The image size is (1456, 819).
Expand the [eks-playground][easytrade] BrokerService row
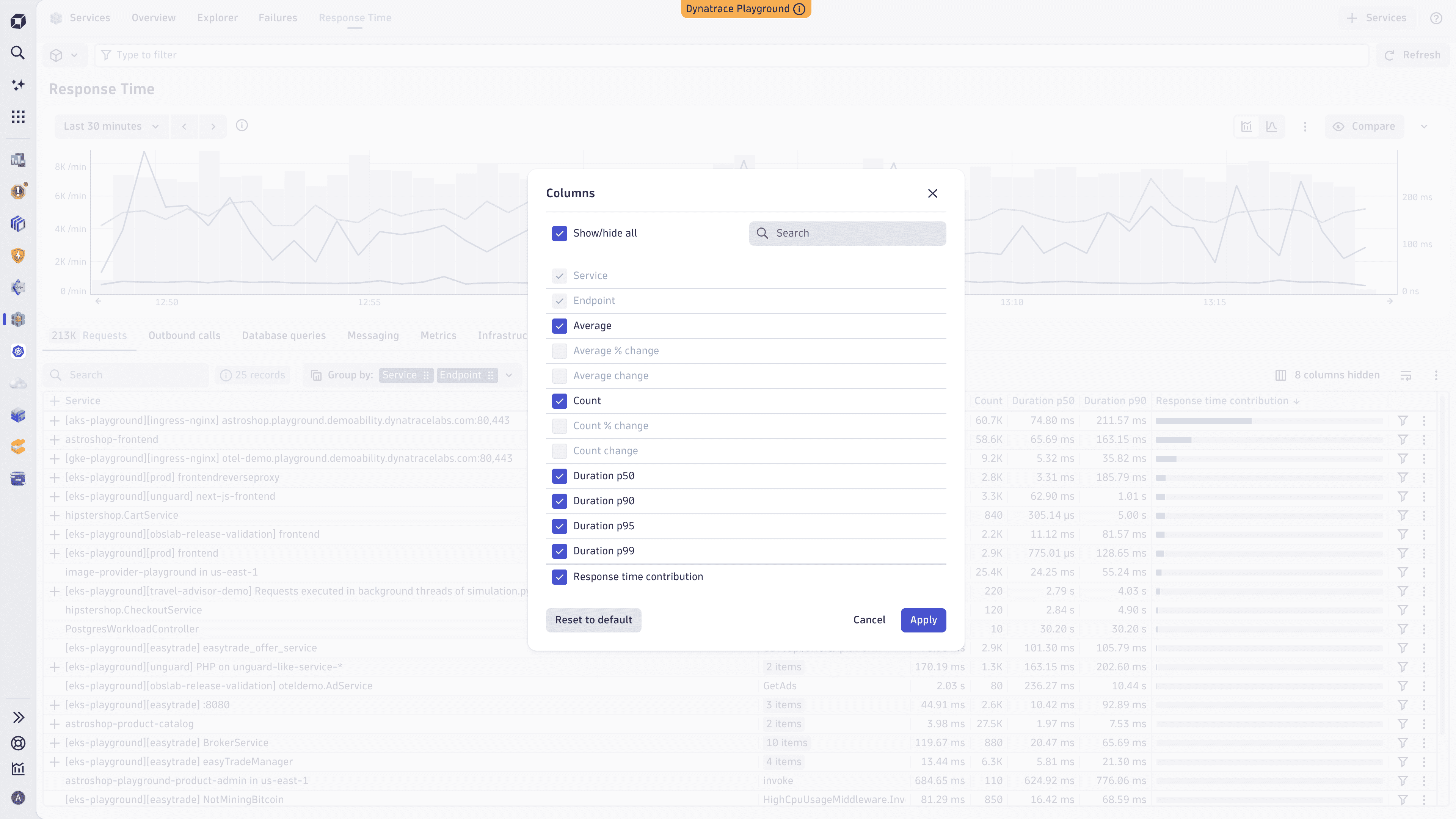coord(55,743)
